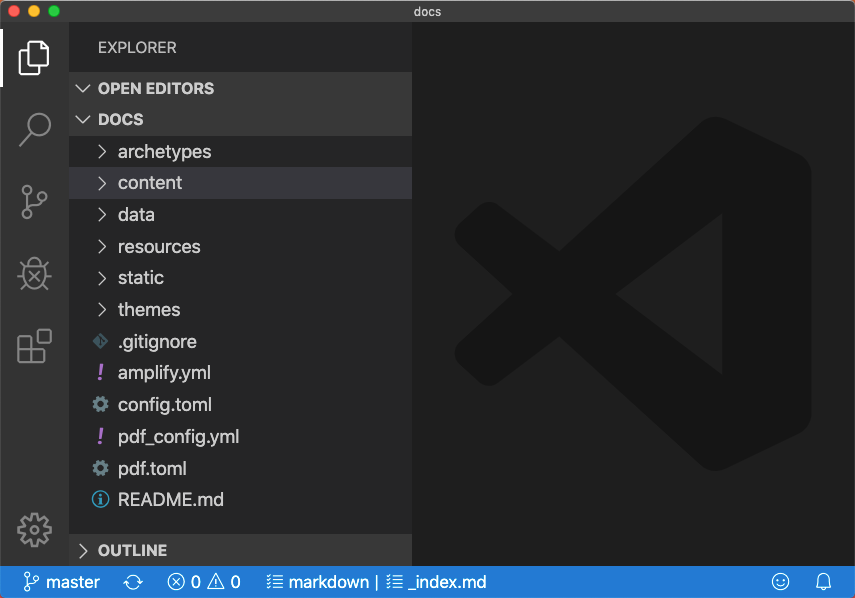
Task: Click errors and warnings count in status bar
Action: coord(204,582)
